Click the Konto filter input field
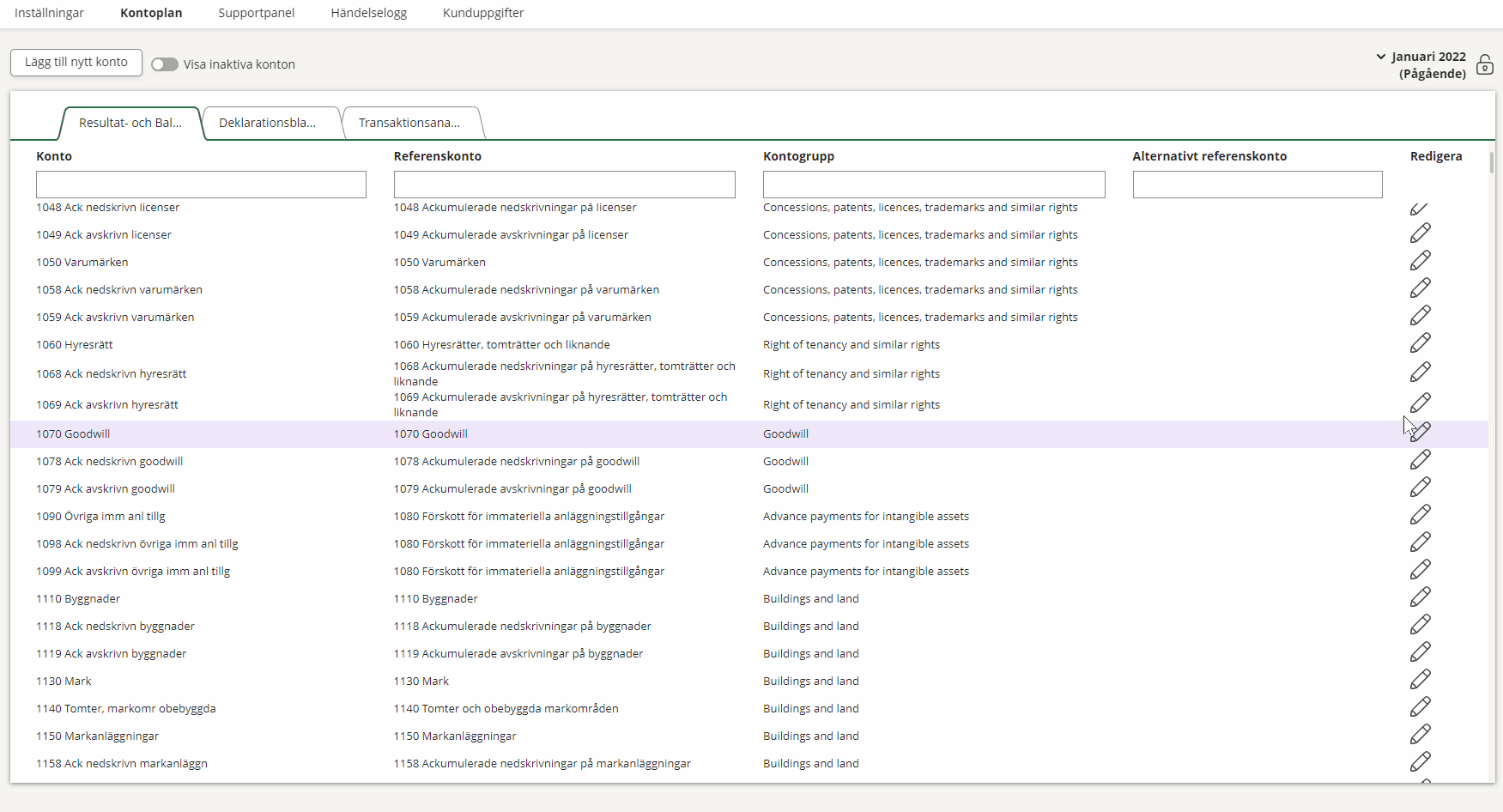Screen dimensions: 1503x812 tap(201, 185)
